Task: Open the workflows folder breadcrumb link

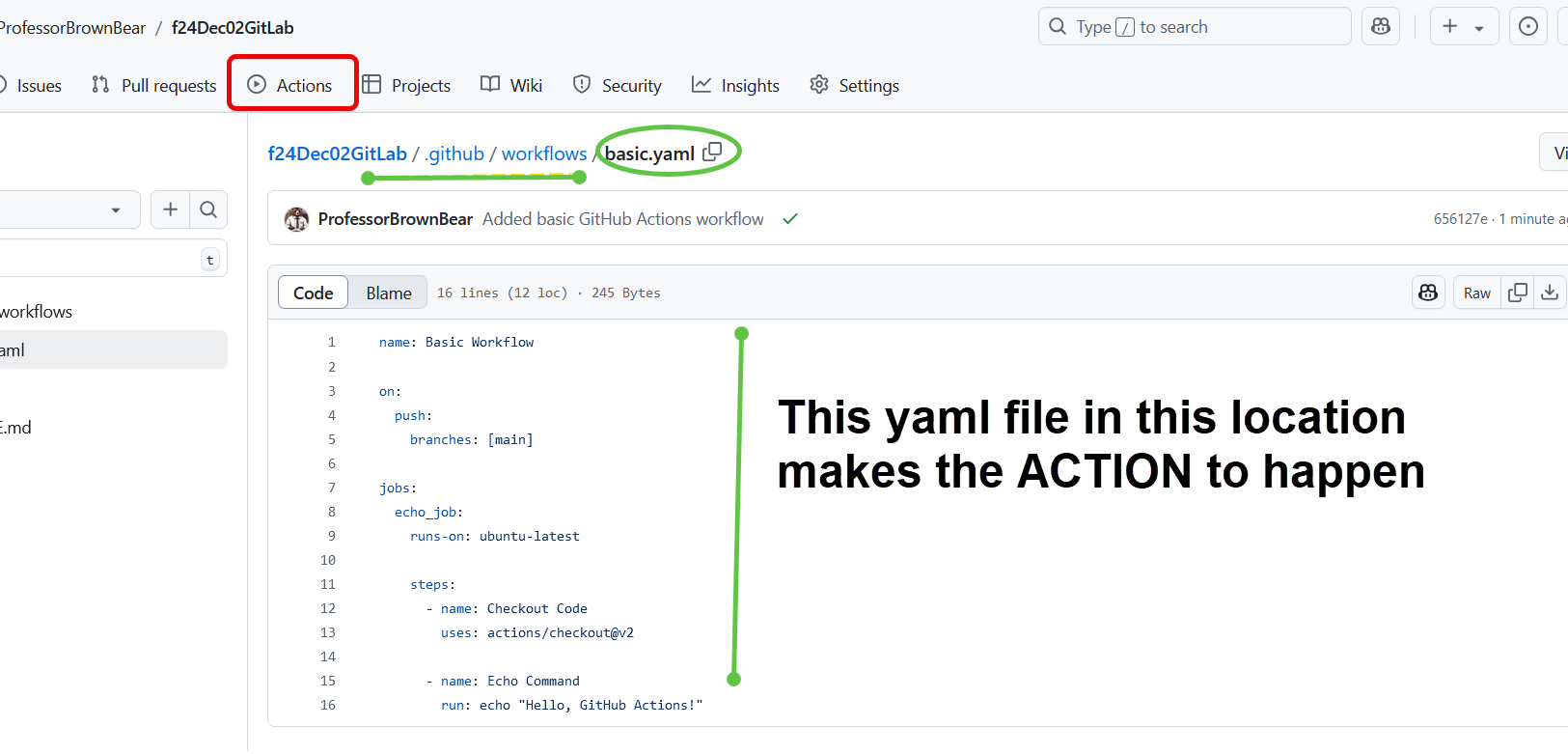Action: (x=544, y=154)
